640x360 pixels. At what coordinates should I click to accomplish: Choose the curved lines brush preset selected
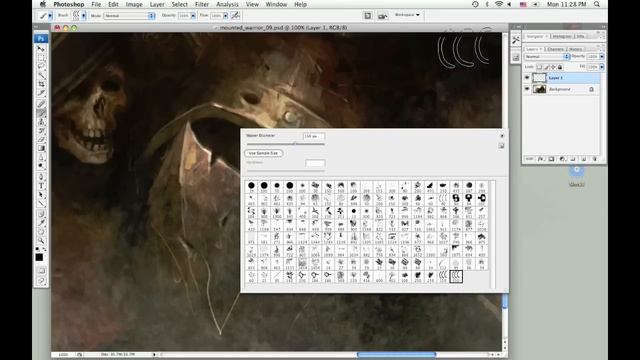(x=456, y=276)
